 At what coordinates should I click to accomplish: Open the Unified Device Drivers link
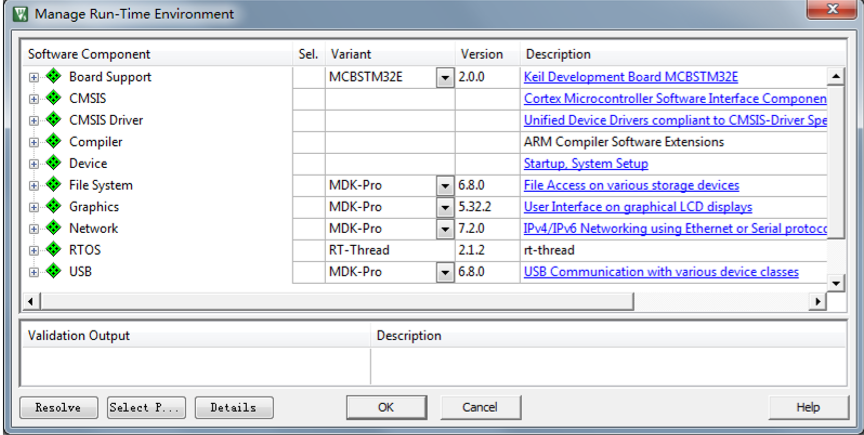(x=675, y=120)
